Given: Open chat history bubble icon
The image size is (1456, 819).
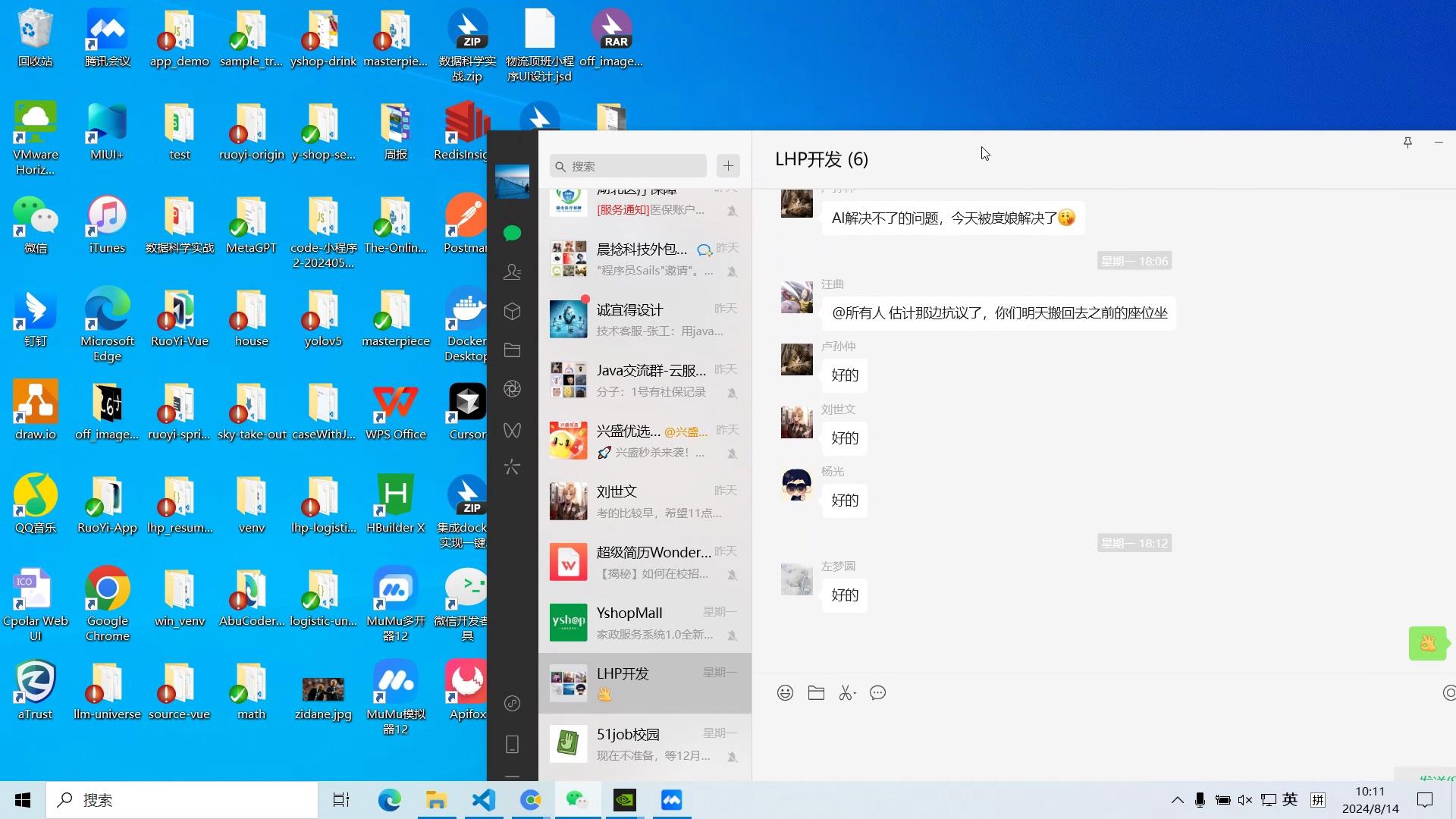Looking at the screenshot, I should coord(877,692).
